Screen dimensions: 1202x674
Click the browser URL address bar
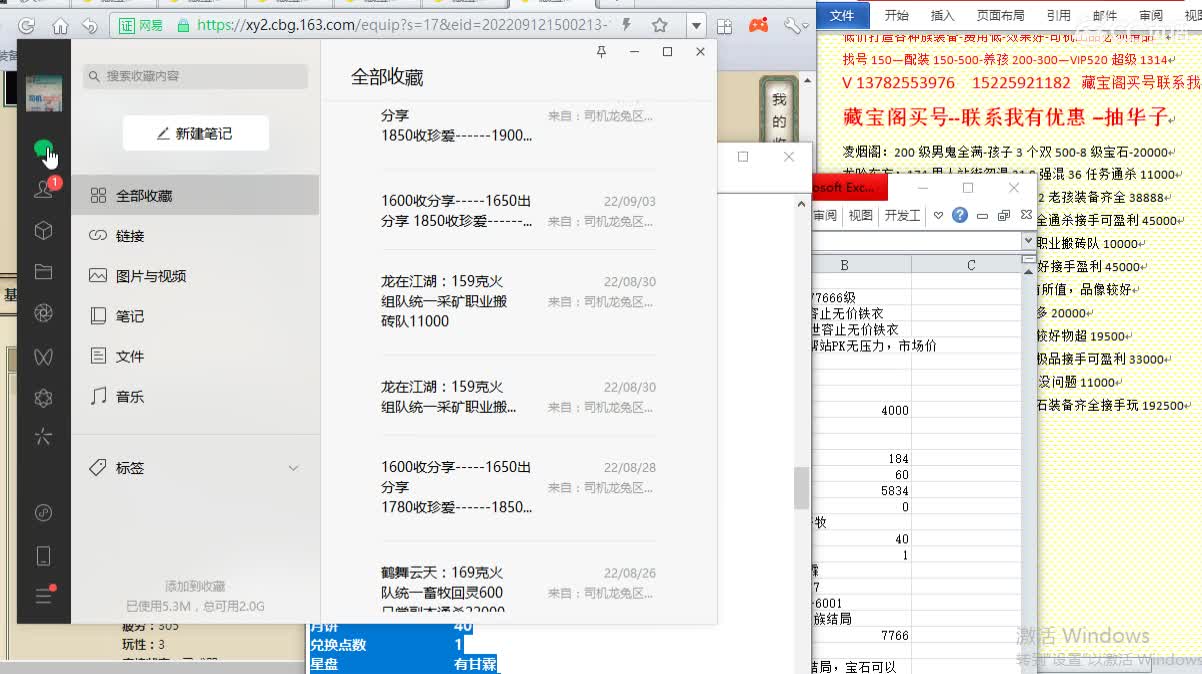(400, 25)
